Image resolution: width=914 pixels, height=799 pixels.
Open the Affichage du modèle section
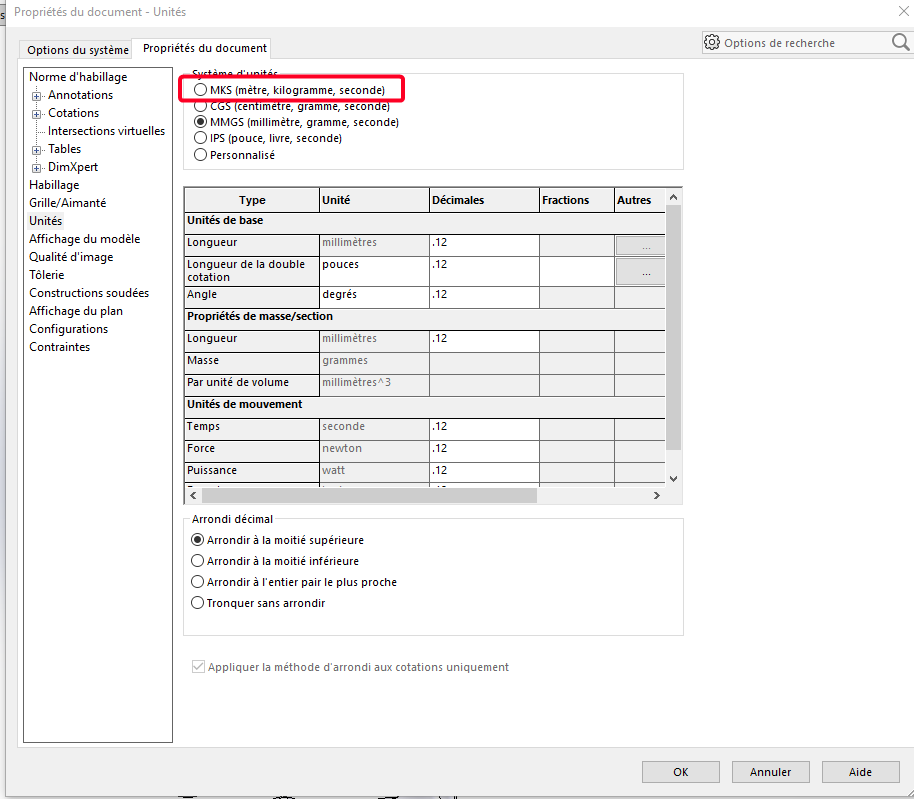coord(84,239)
